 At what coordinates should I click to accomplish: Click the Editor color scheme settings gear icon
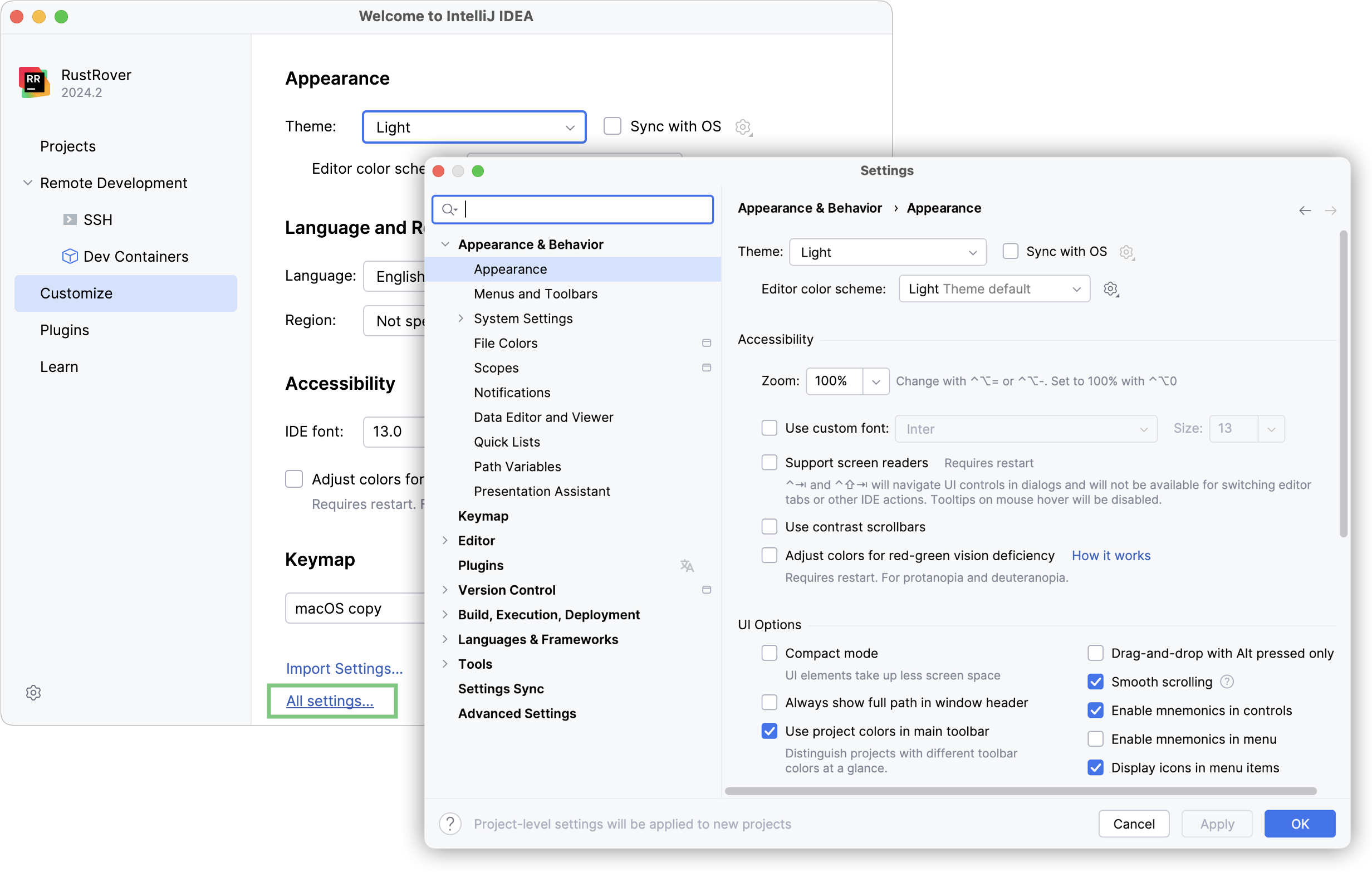point(1111,288)
